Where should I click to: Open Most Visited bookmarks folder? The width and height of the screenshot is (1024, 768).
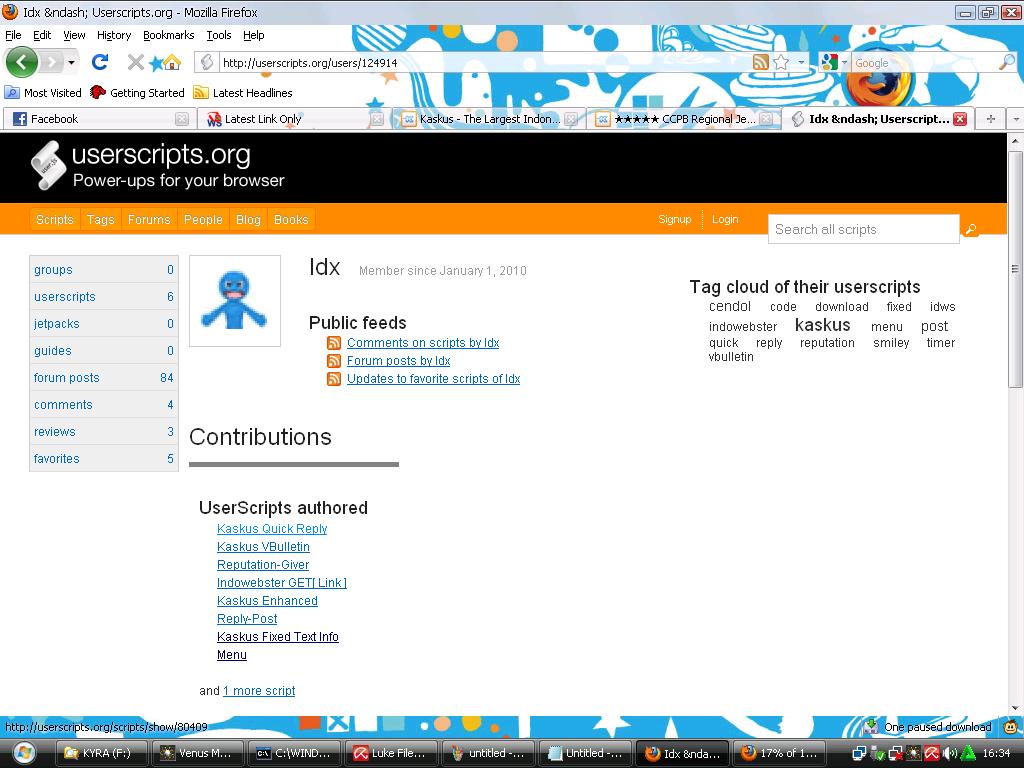coord(43,93)
